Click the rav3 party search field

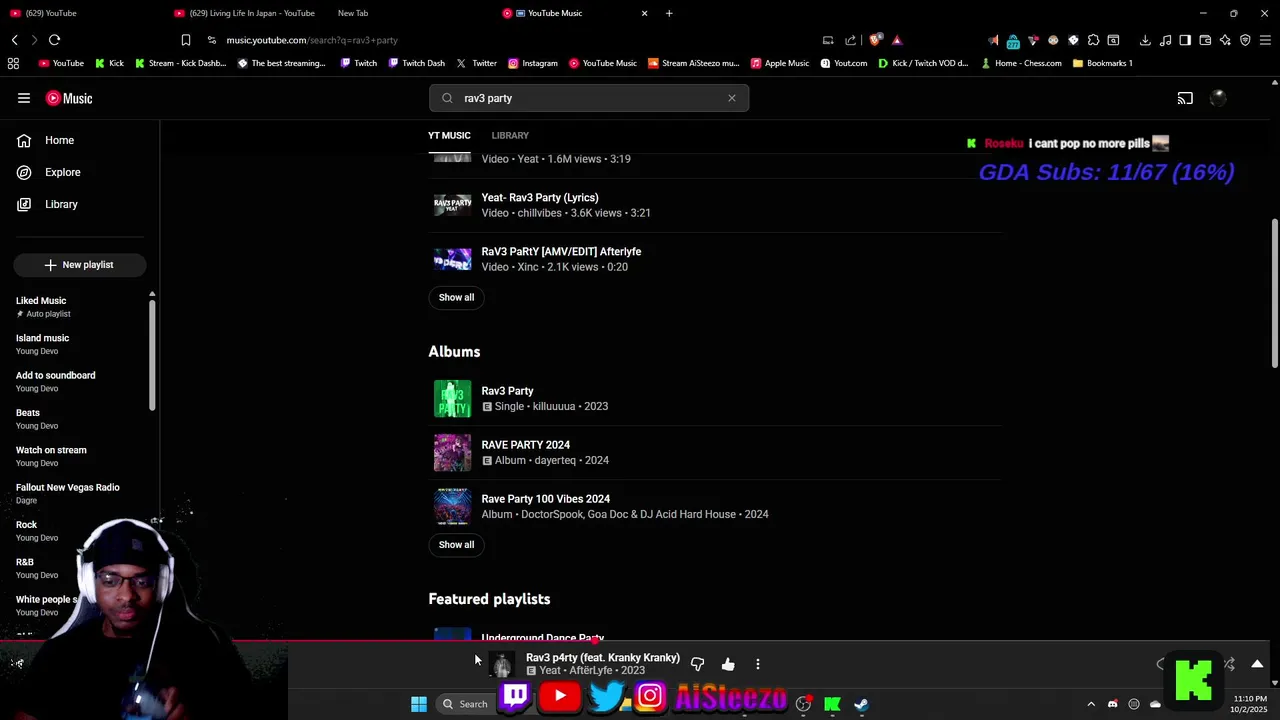tap(589, 98)
